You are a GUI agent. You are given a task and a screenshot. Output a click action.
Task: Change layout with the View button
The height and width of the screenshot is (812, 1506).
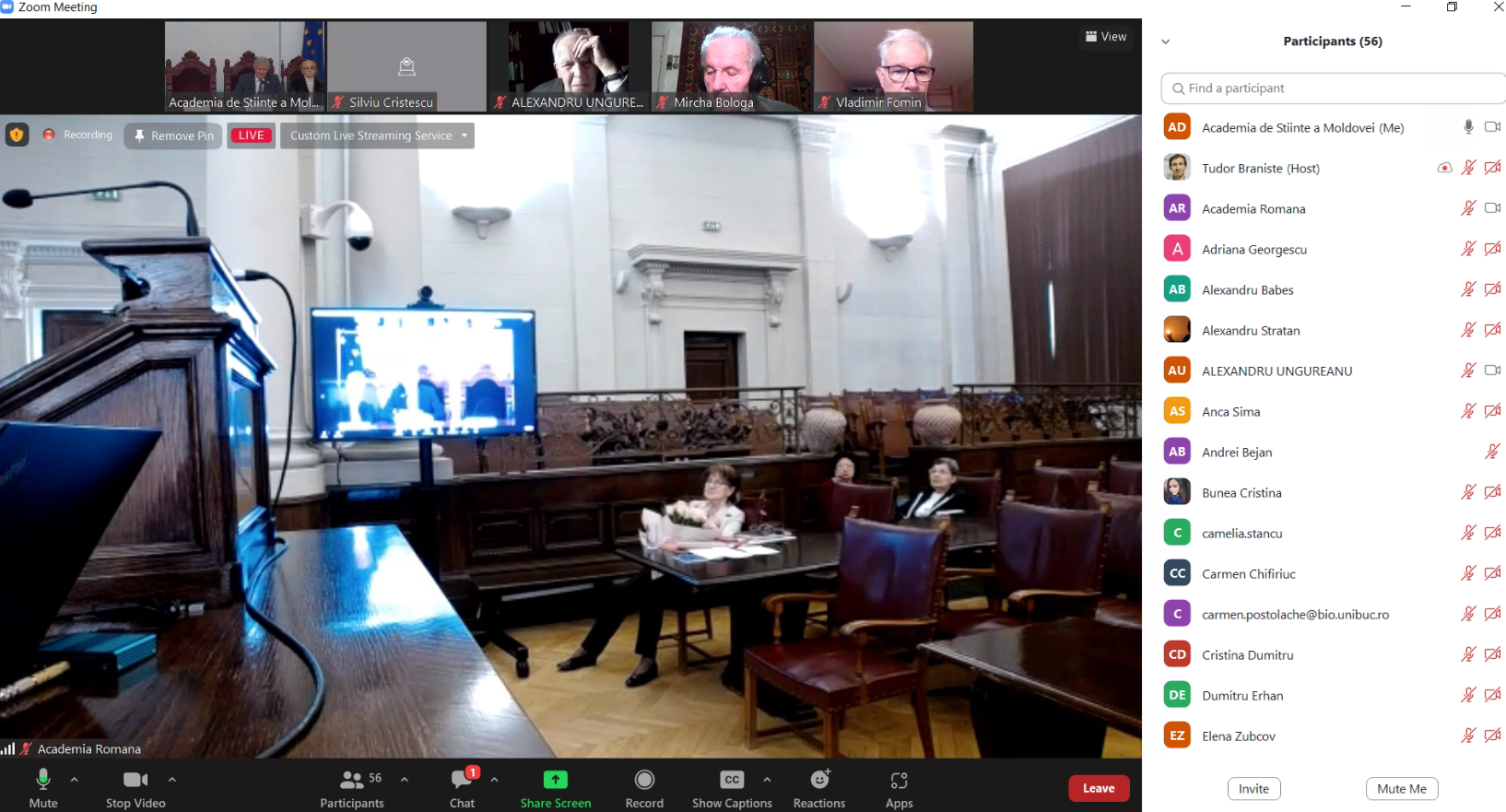pyautogui.click(x=1106, y=37)
